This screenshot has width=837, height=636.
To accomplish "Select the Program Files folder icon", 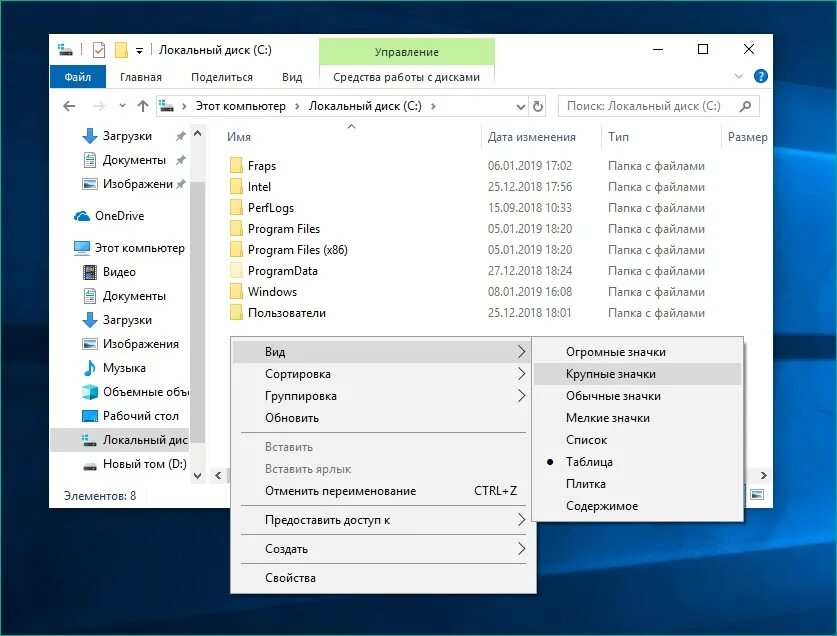I will pos(236,229).
